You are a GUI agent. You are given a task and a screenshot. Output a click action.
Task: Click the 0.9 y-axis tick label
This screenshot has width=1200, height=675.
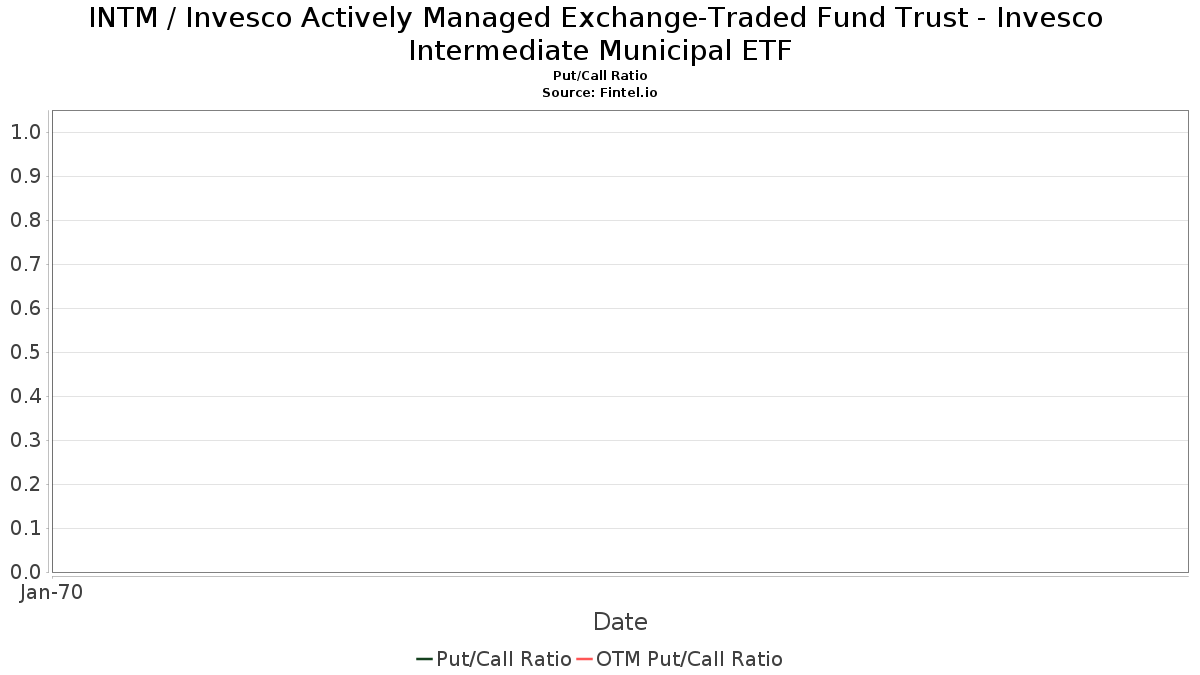(25, 176)
